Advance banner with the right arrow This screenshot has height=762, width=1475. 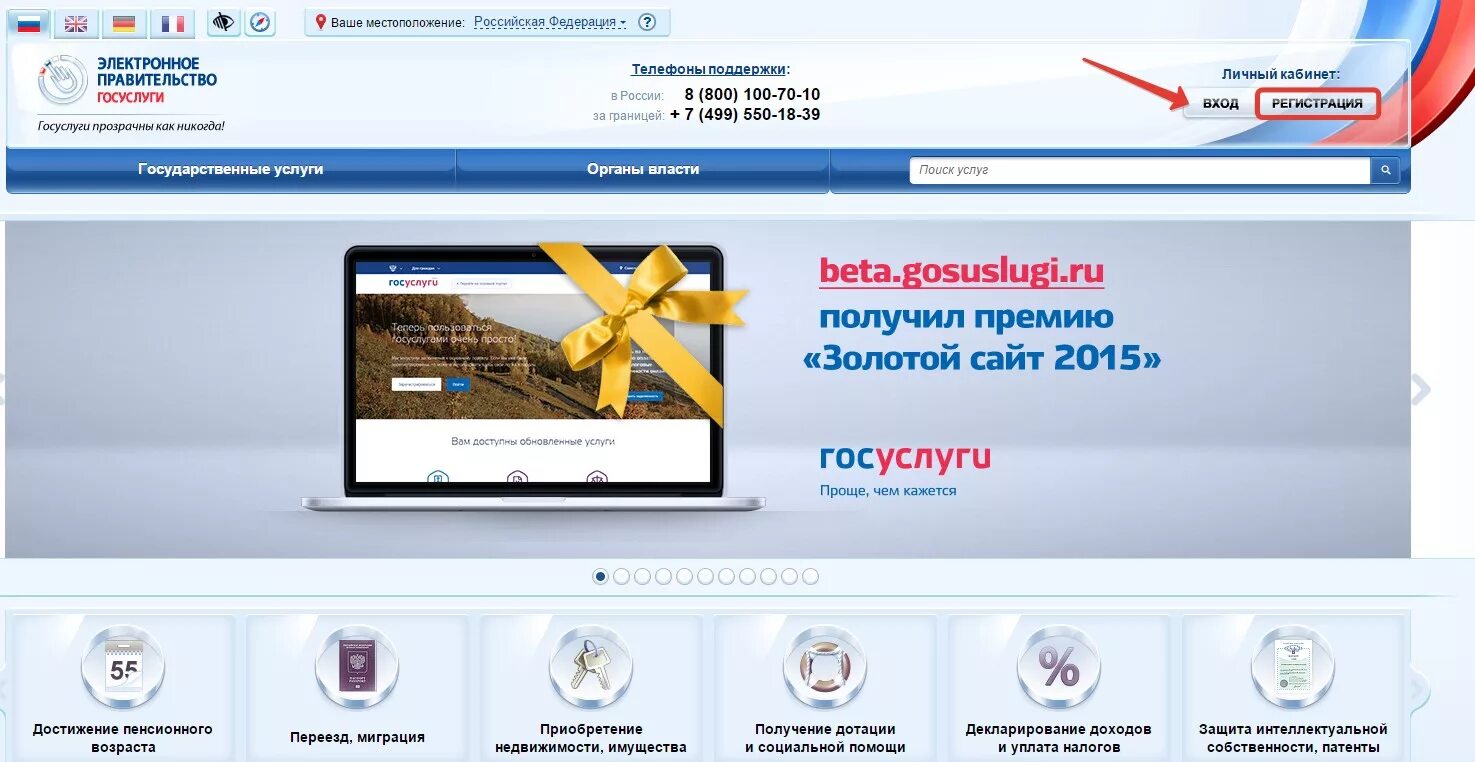1421,390
